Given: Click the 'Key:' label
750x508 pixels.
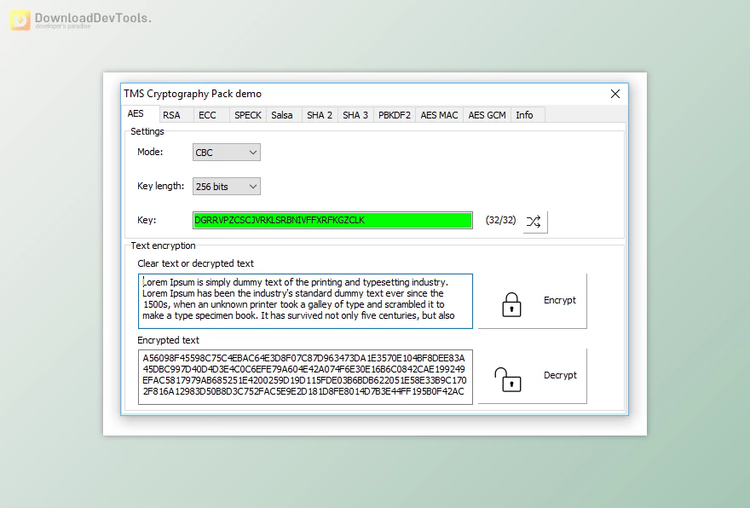Looking at the screenshot, I should 146,220.
